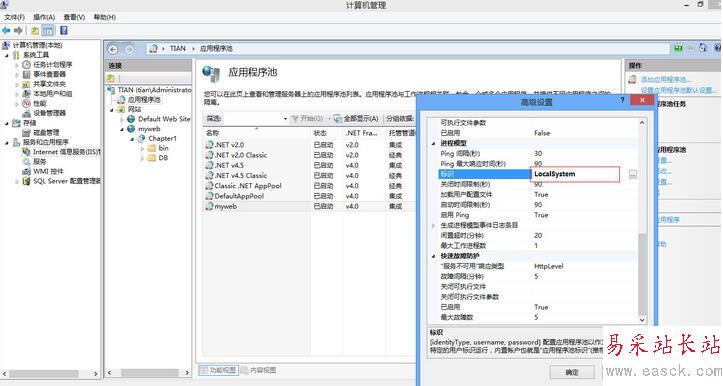Image resolution: width=723 pixels, height=386 pixels.
Task: Collapse the Chapter1 node arrow
Action: point(132,139)
